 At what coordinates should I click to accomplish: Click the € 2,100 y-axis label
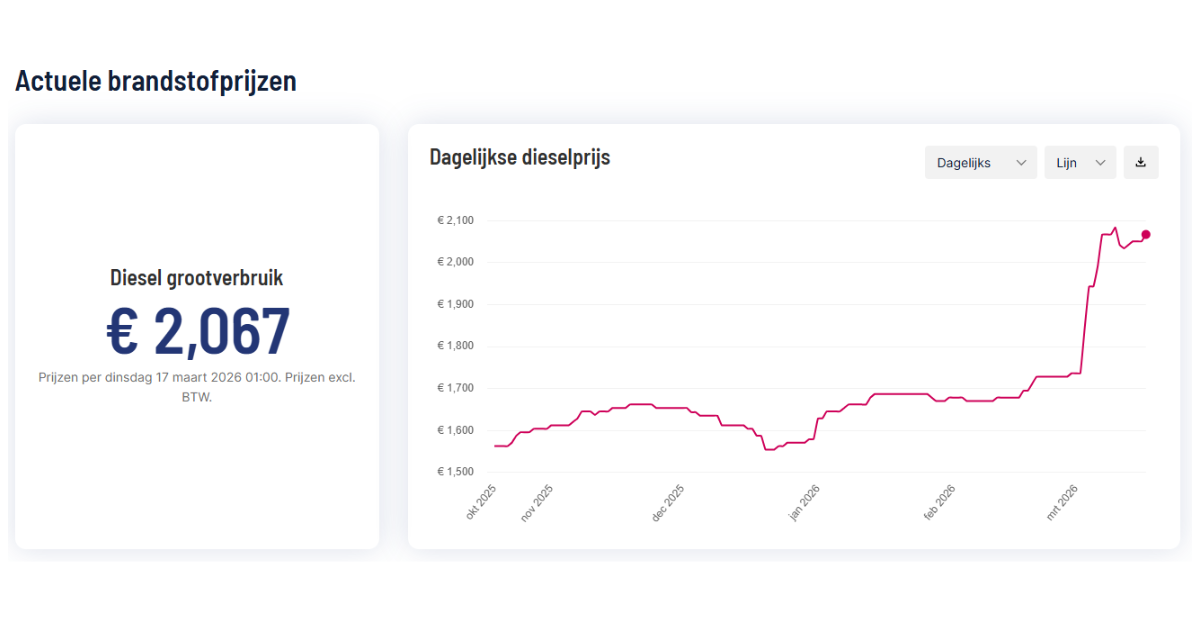[x=455, y=220]
